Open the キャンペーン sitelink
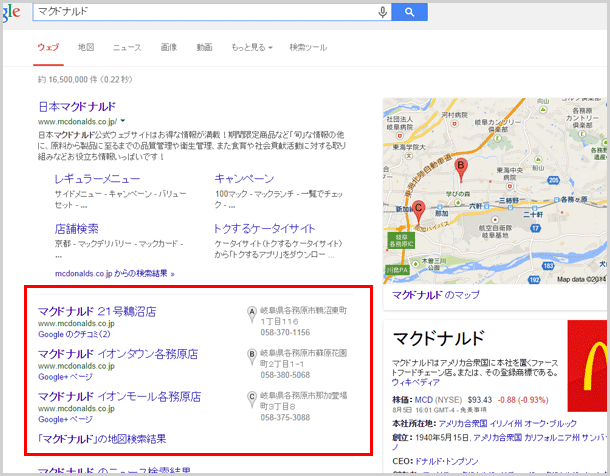This screenshot has height=476, width=610. [244, 178]
